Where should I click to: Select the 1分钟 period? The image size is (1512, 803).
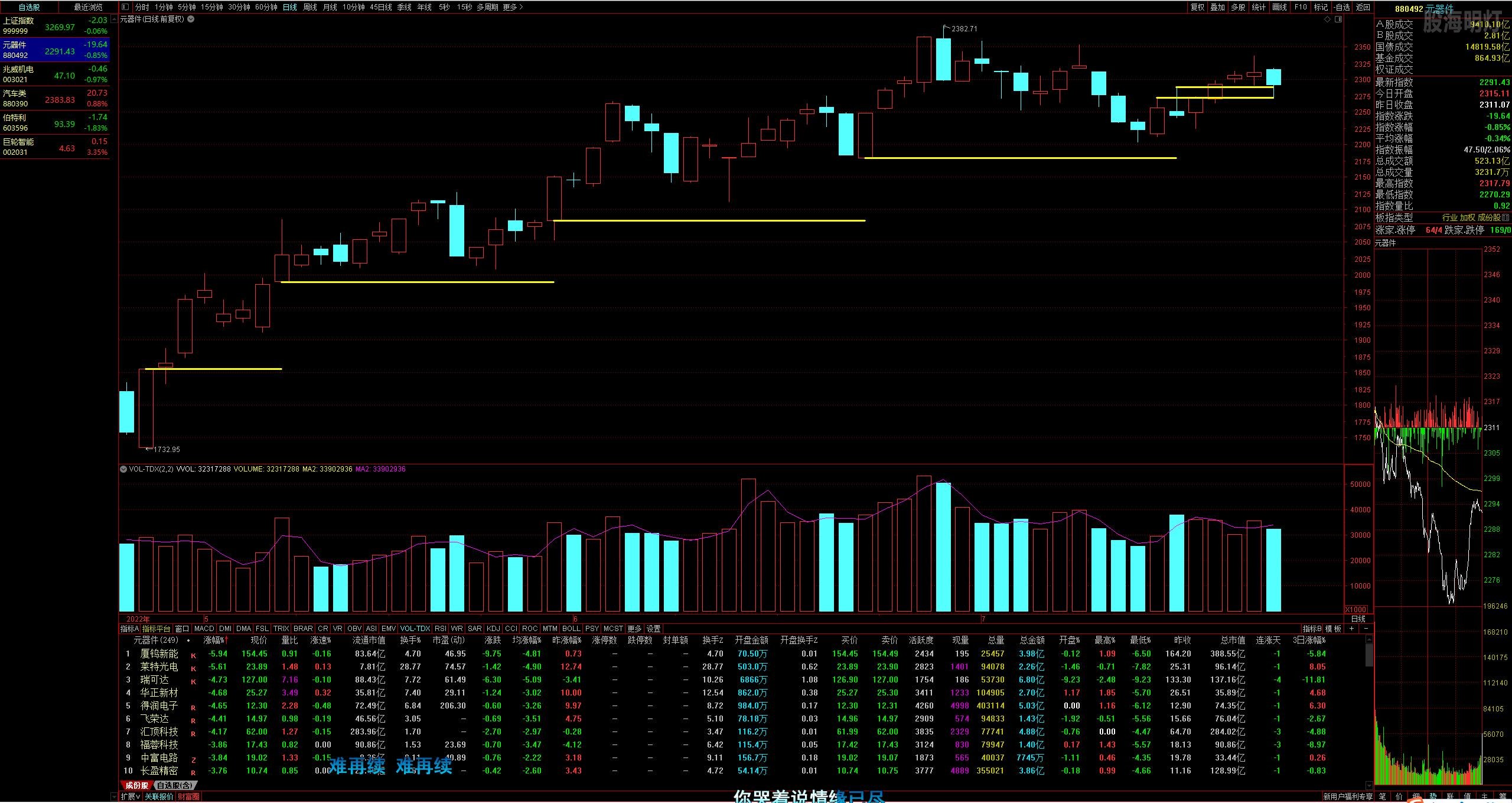pyautogui.click(x=164, y=7)
